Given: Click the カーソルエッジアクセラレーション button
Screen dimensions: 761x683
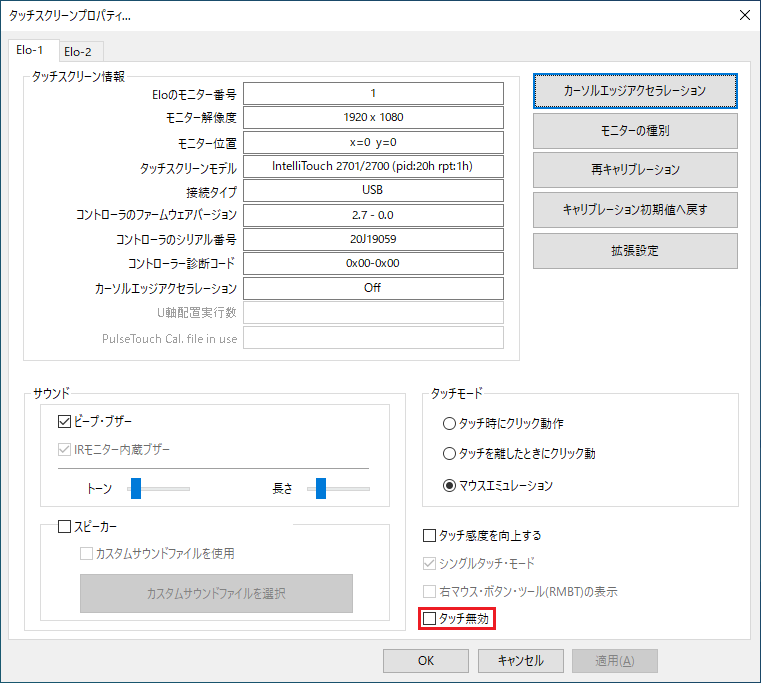Looking at the screenshot, I should point(635,90).
